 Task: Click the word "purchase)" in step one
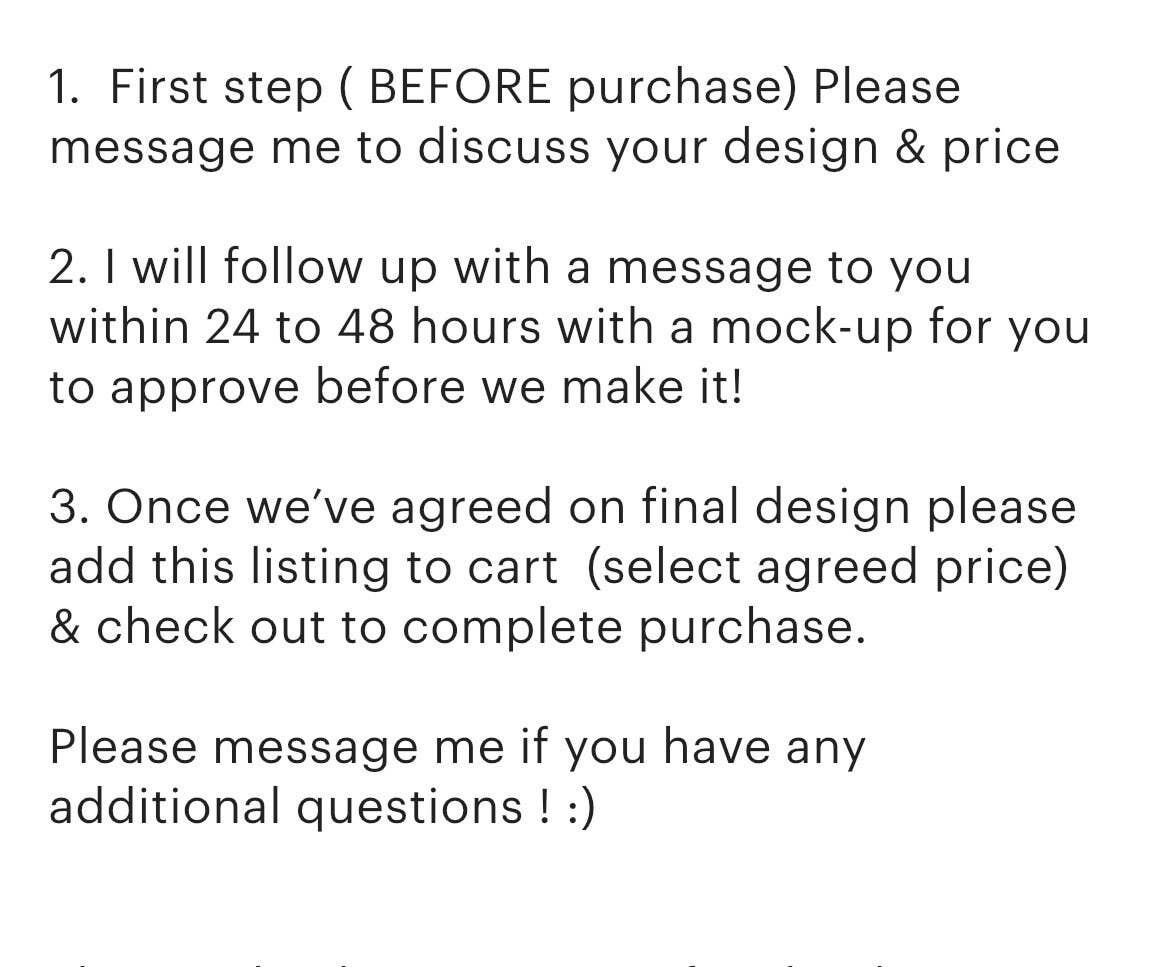click(x=683, y=87)
